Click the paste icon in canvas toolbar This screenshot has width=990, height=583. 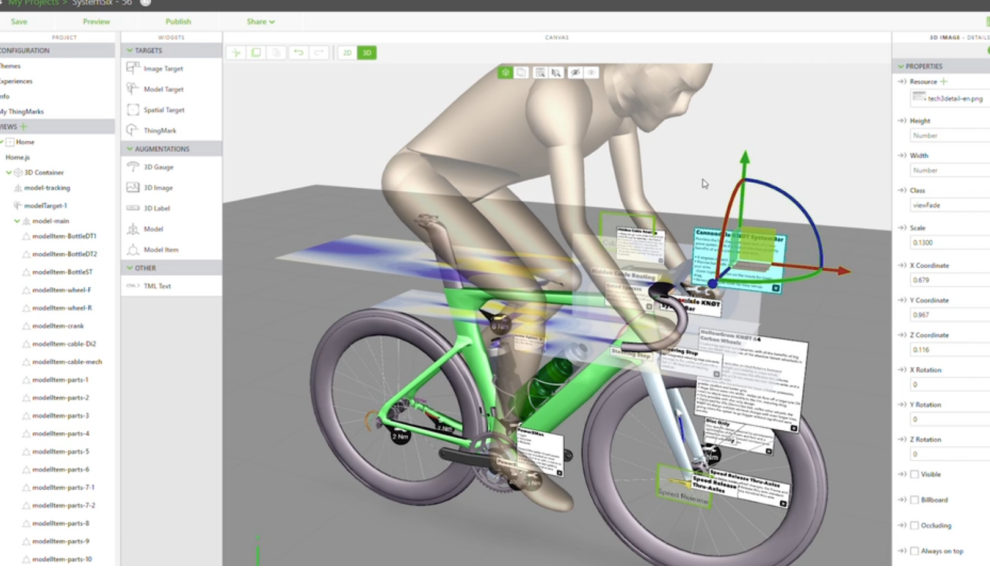pos(277,52)
